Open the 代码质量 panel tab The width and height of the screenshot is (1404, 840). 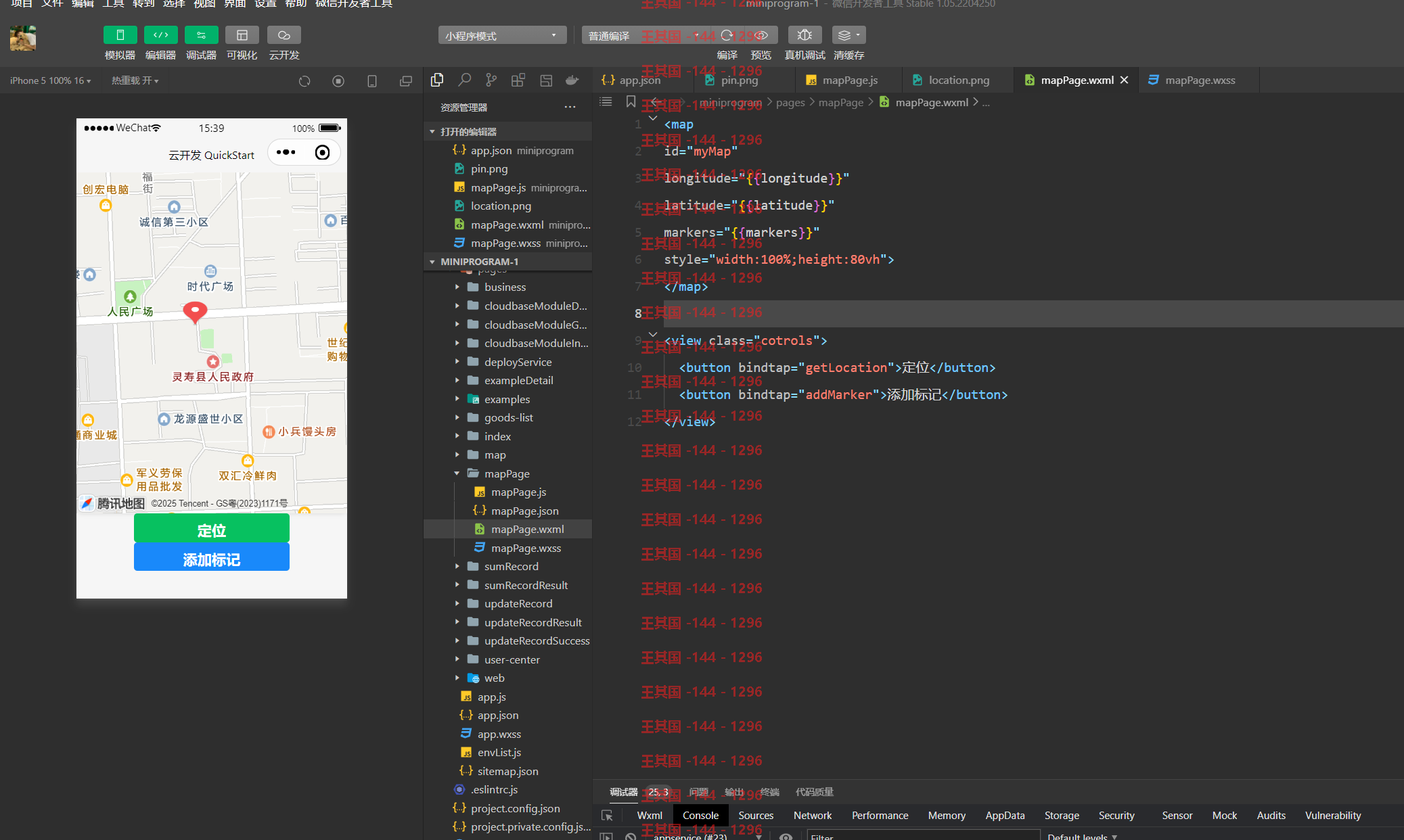coord(814,792)
